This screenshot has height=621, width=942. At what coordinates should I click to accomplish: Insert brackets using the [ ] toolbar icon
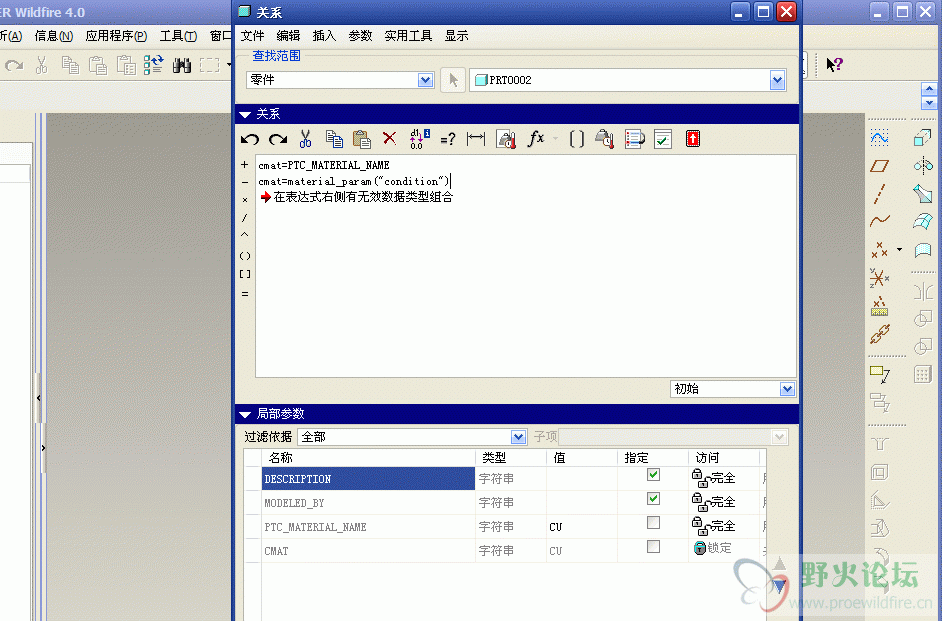577,139
